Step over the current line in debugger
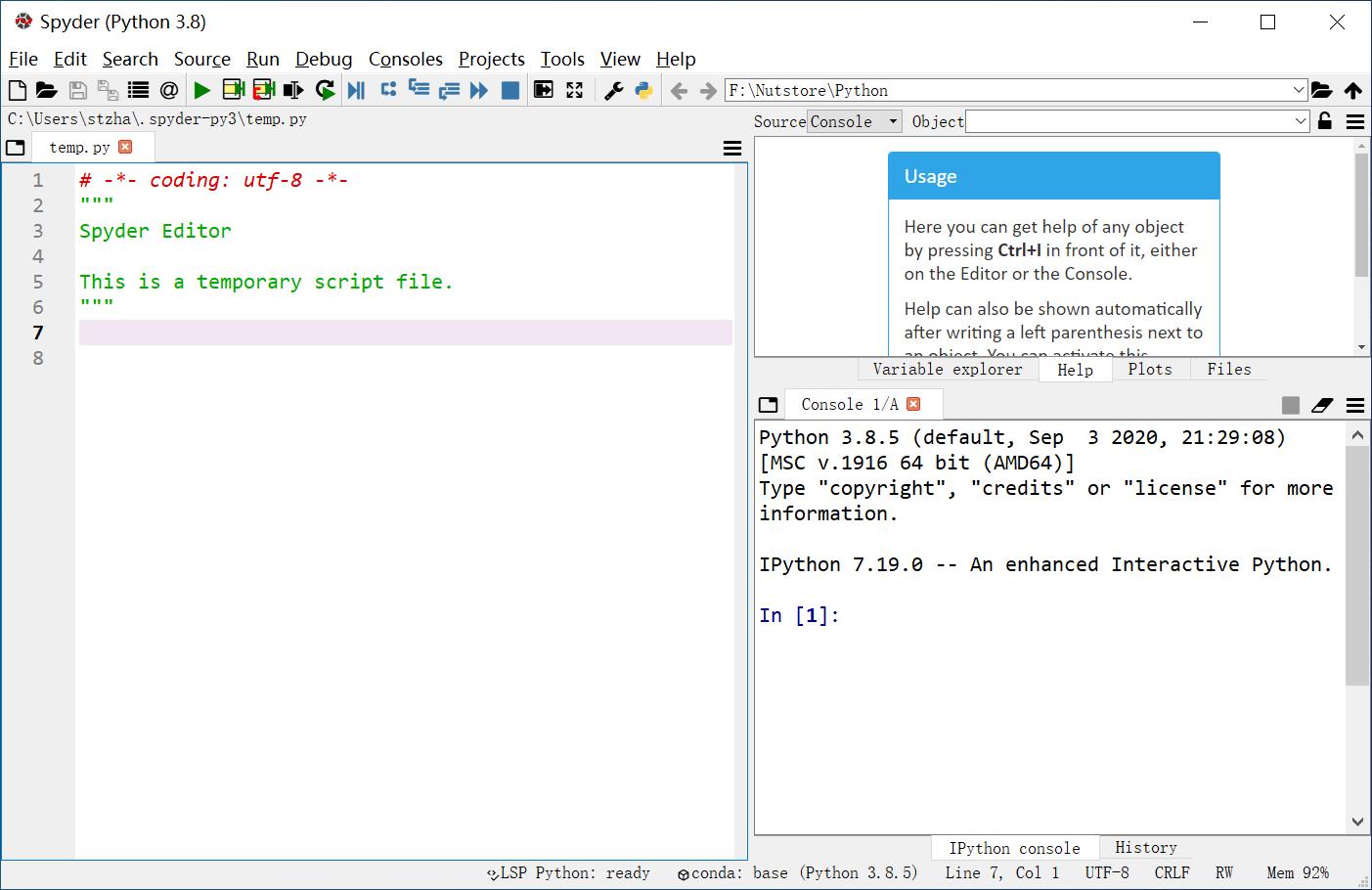 [388, 90]
